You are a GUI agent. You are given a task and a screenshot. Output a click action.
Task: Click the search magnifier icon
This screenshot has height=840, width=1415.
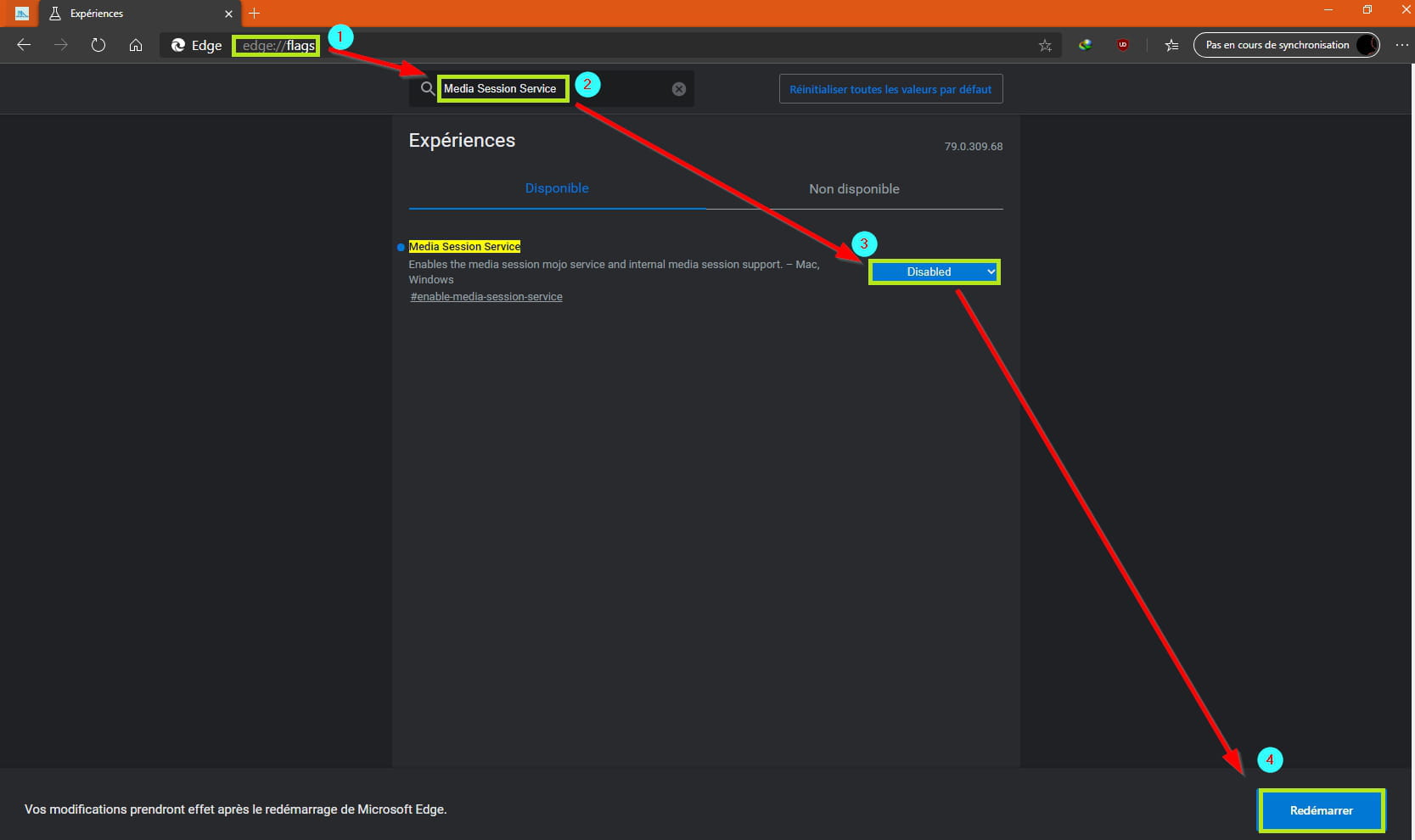[x=428, y=88]
